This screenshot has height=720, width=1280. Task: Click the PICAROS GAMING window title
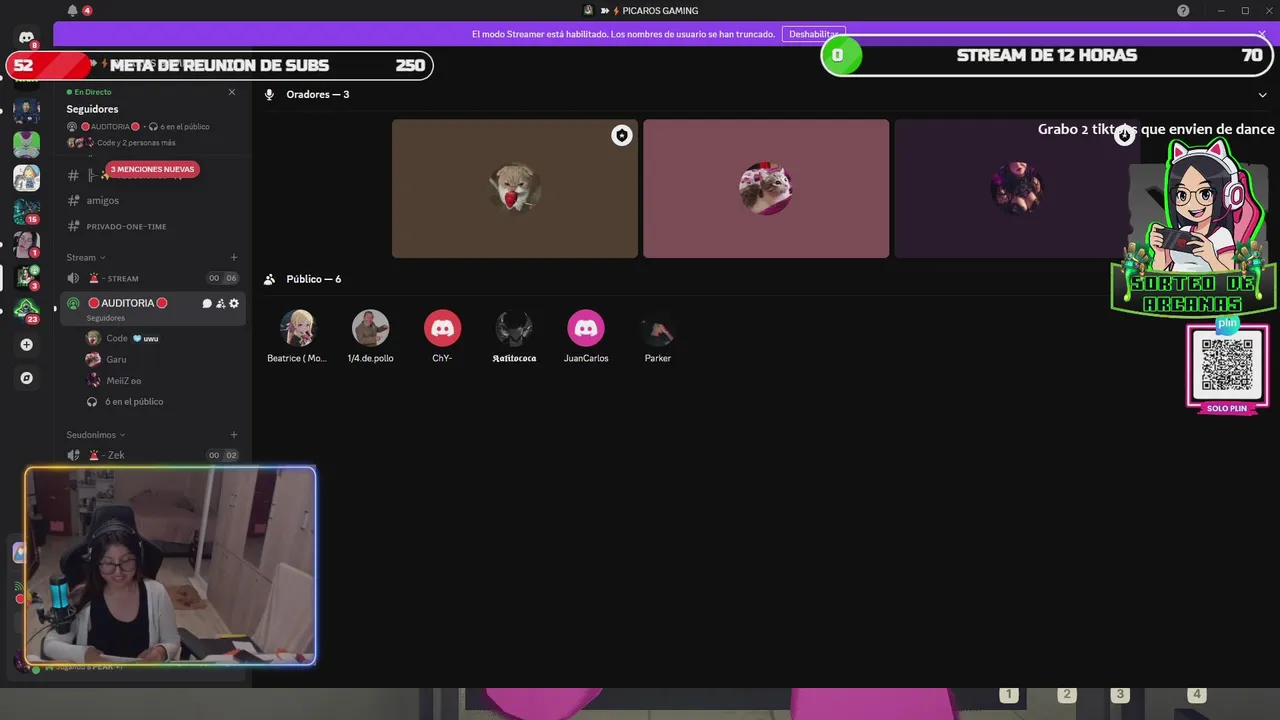659,11
